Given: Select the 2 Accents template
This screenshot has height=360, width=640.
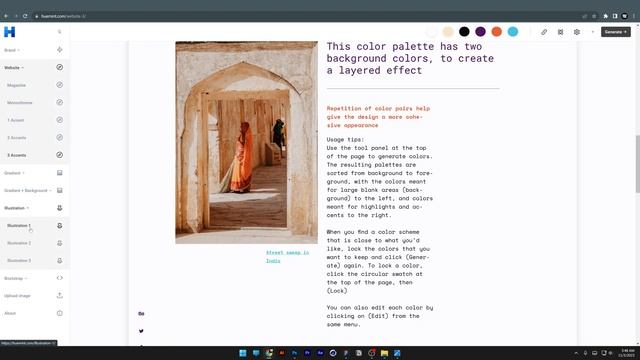Looking at the screenshot, I should click(17, 138).
